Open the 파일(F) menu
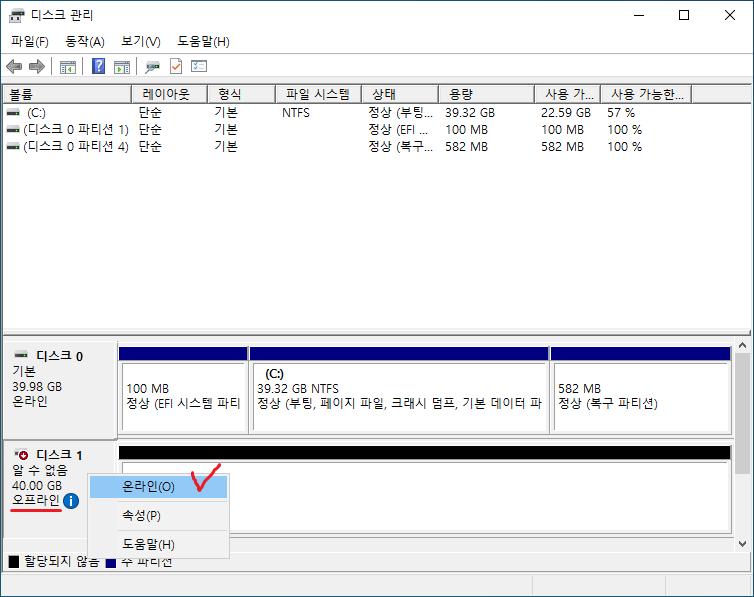The image size is (754, 597). (30, 42)
